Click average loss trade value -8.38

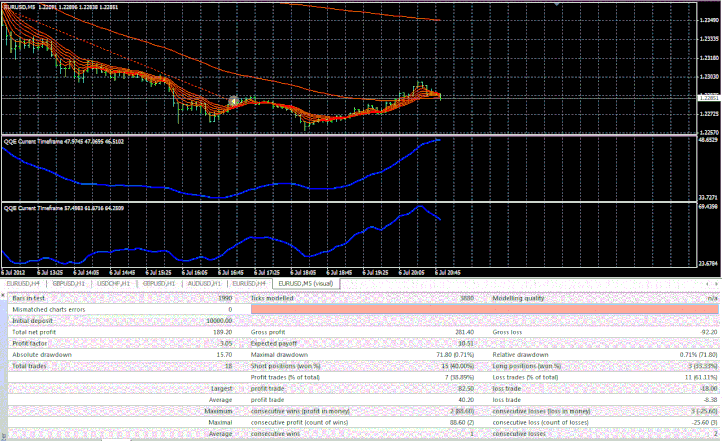(710, 400)
